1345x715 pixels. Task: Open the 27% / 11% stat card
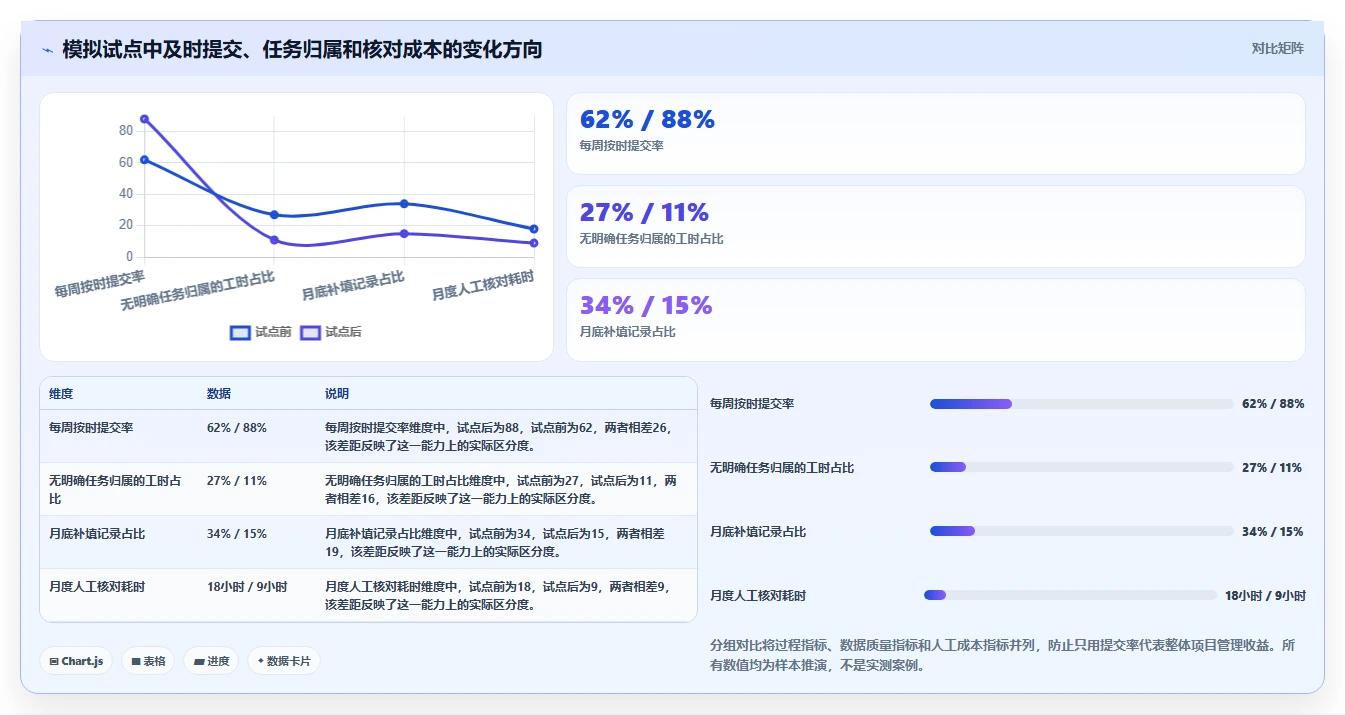(x=935, y=227)
